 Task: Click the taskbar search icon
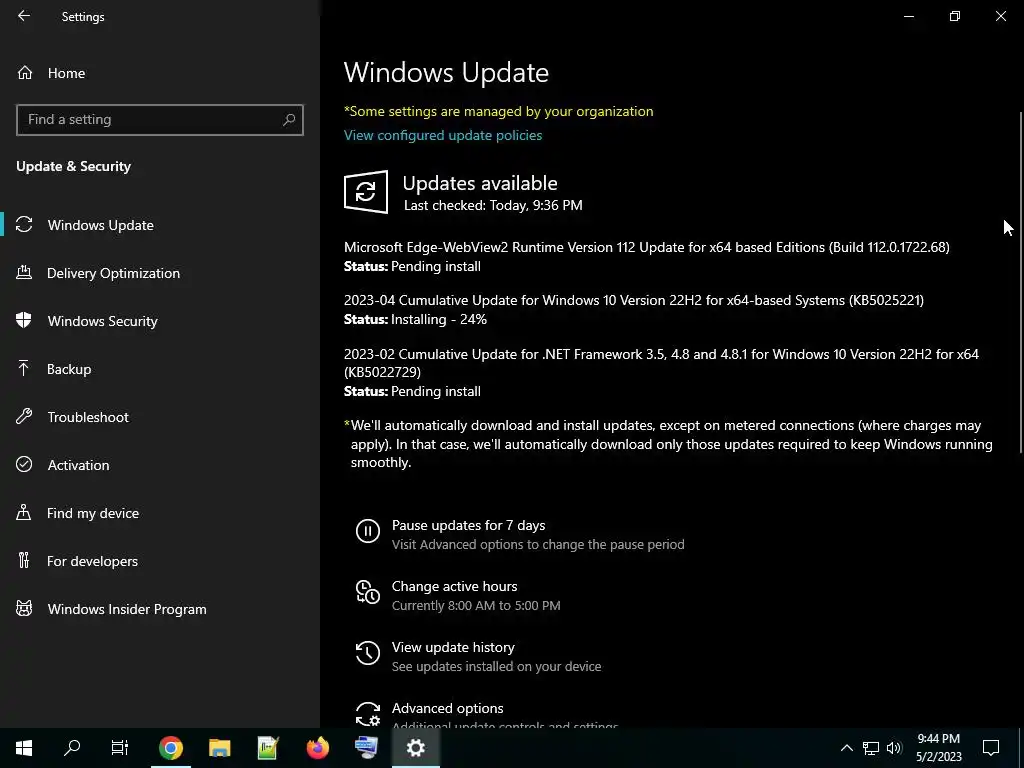[72, 748]
